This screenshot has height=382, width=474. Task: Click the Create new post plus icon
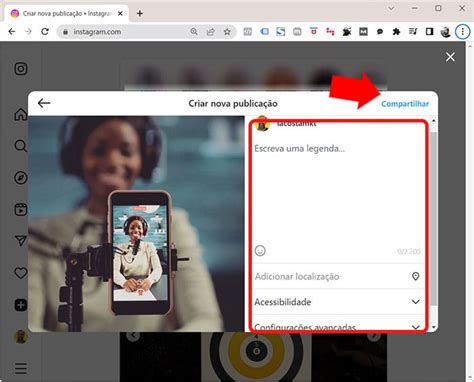pyautogui.click(x=21, y=305)
